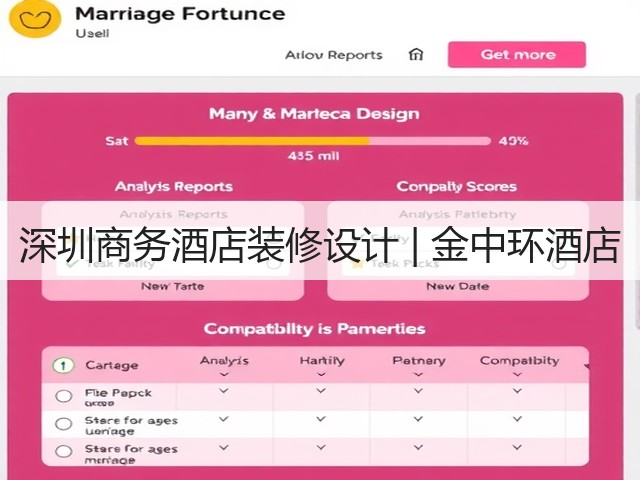Screen dimensions: 640x480
Task: Expand Stare for ages mariage Hartiily chevron
Action: click(x=321, y=448)
